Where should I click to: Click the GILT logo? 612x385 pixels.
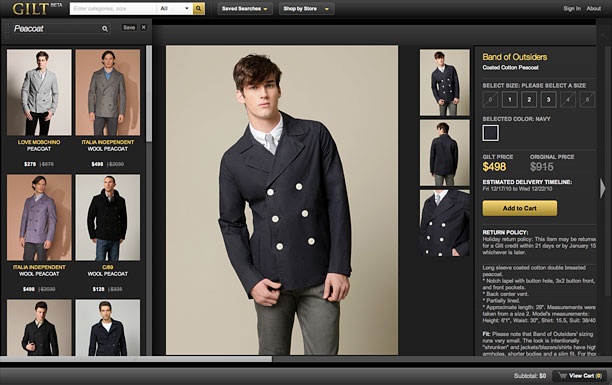tap(31, 9)
